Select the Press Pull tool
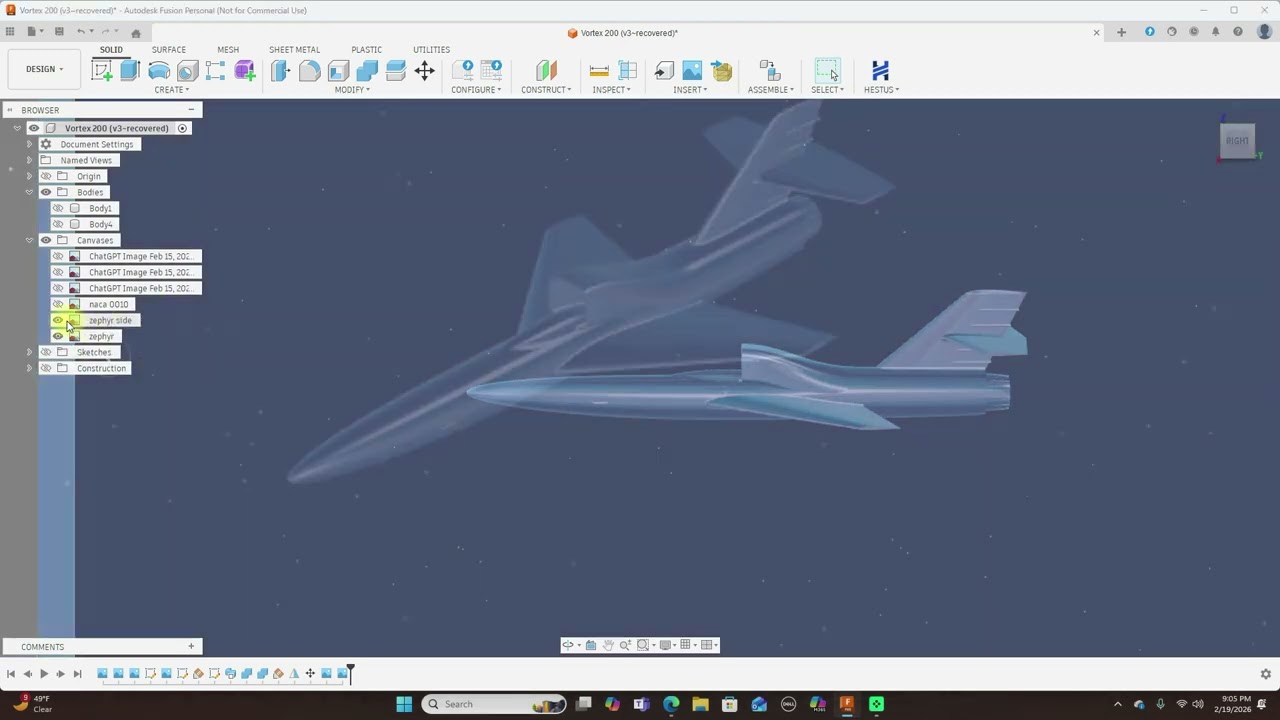This screenshot has height=720, width=1280. pyautogui.click(x=281, y=70)
